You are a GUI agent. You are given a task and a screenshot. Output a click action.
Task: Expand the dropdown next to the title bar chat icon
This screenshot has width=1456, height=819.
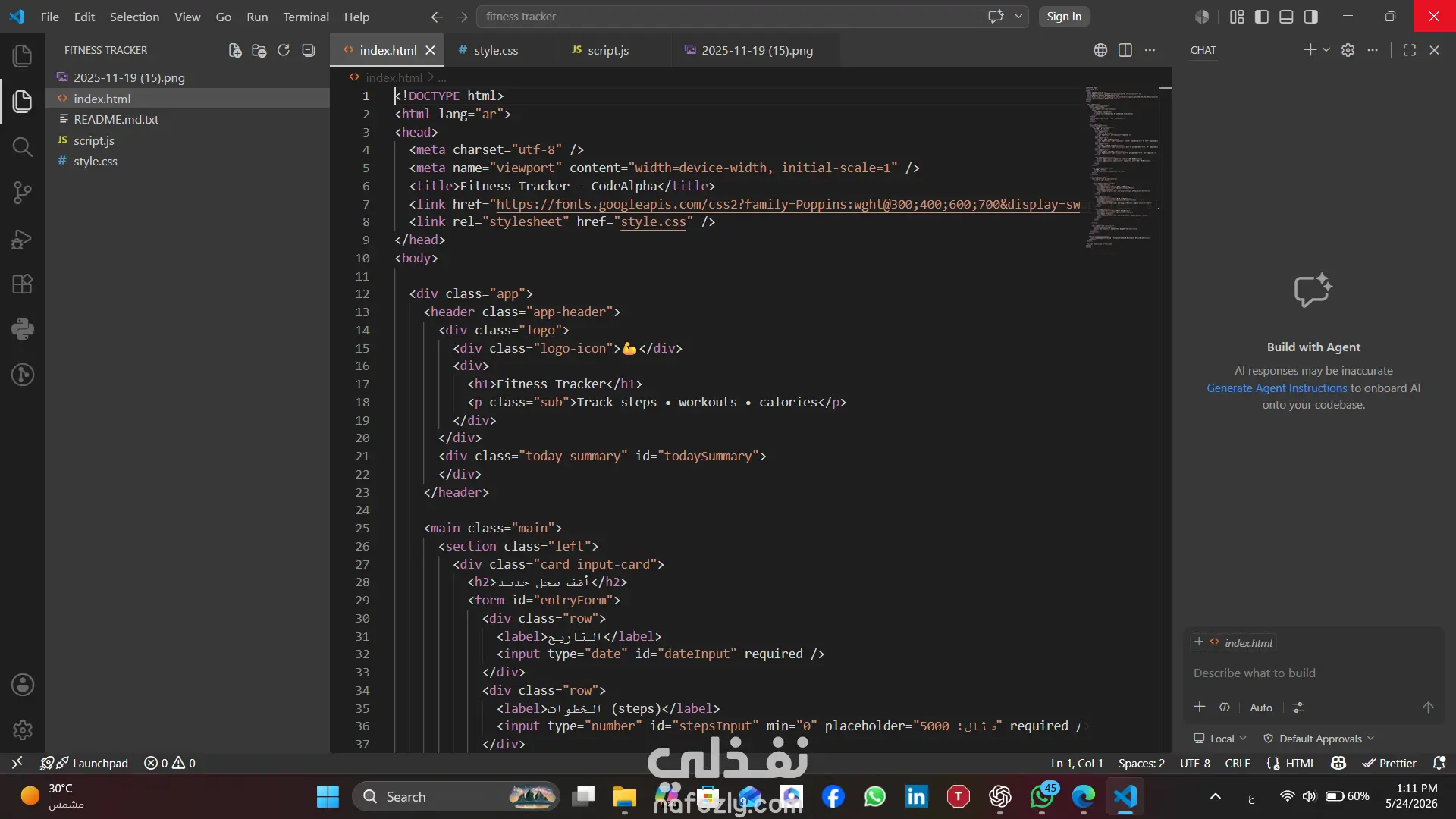(x=1018, y=17)
